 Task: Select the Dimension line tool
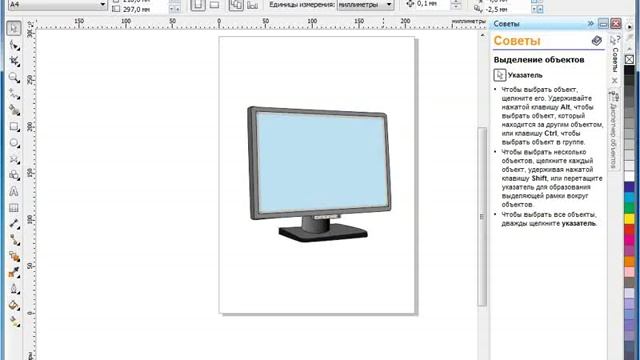point(14,224)
